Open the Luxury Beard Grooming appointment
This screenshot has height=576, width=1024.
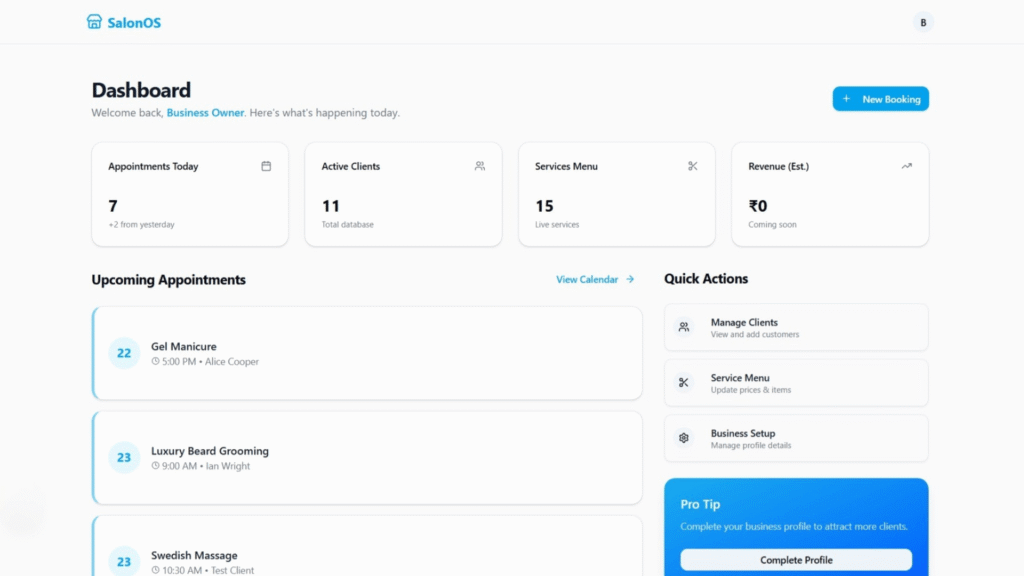coord(367,457)
